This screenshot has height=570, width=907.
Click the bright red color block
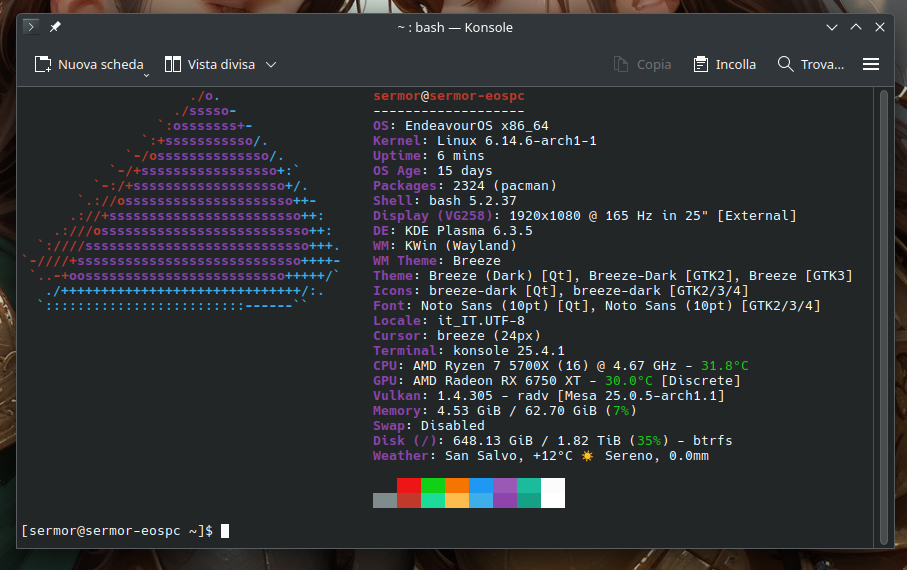(x=409, y=485)
